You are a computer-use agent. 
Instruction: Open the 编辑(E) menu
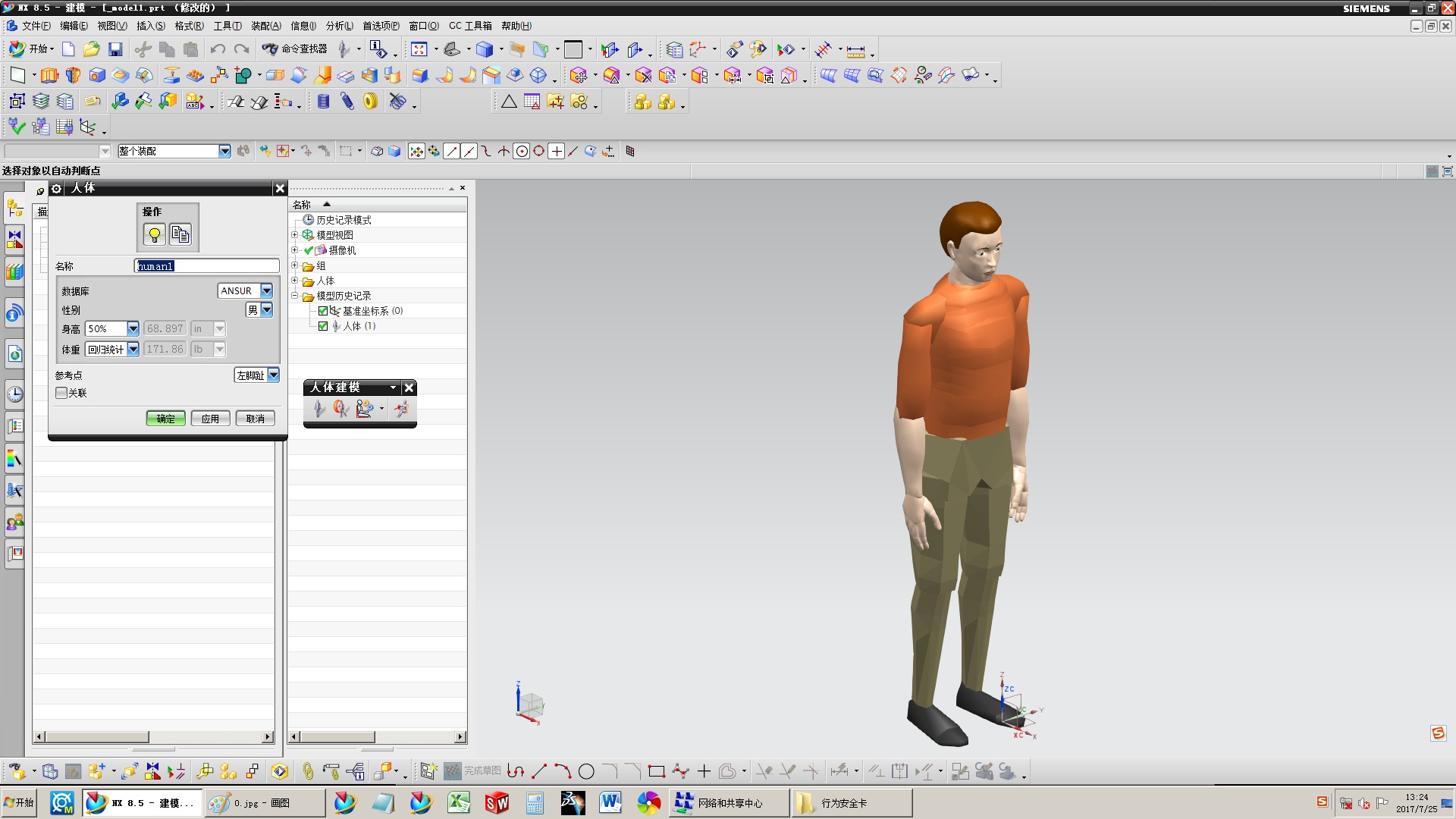click(74, 26)
